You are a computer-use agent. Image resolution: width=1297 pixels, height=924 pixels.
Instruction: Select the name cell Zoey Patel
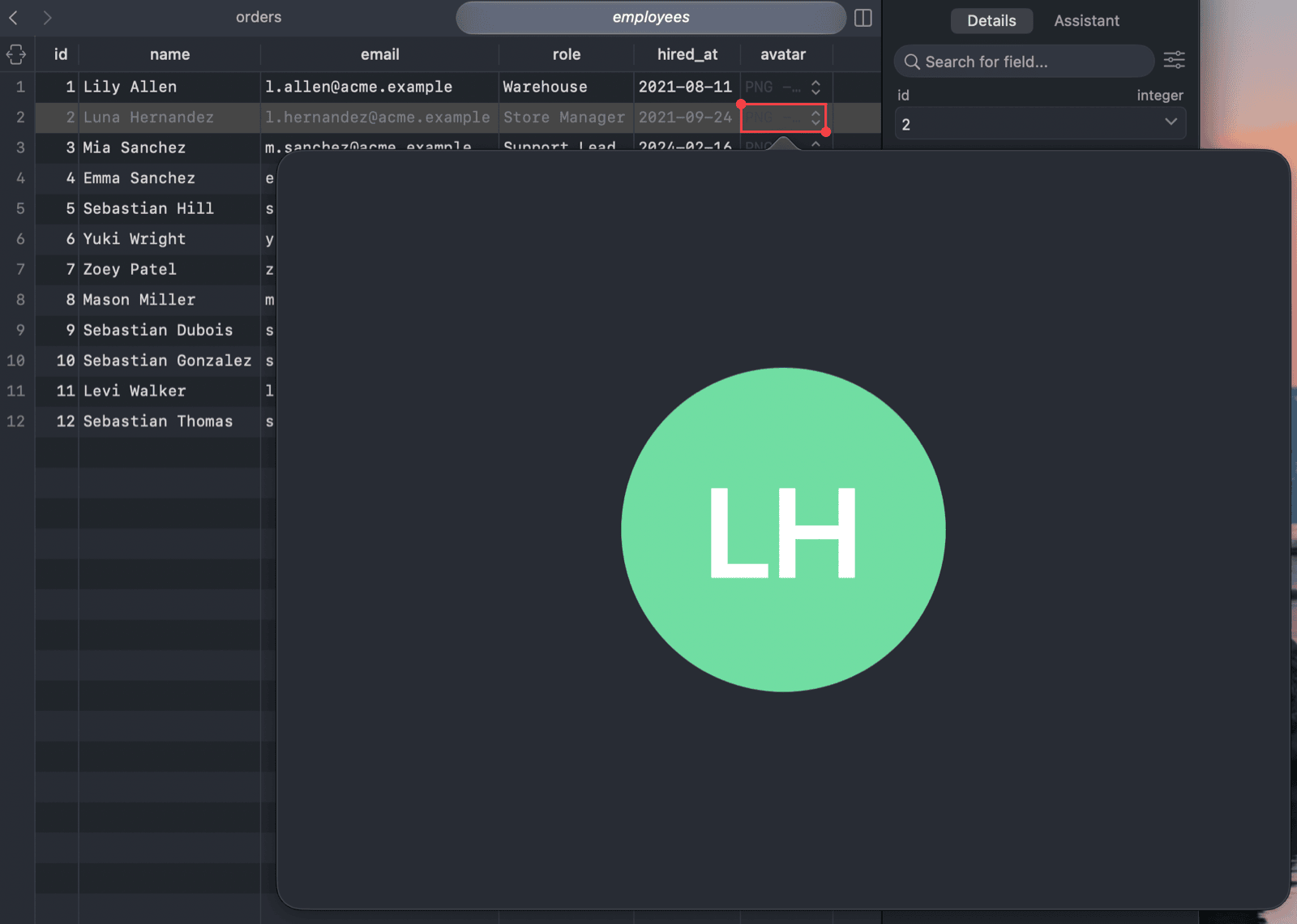pyautogui.click(x=169, y=269)
